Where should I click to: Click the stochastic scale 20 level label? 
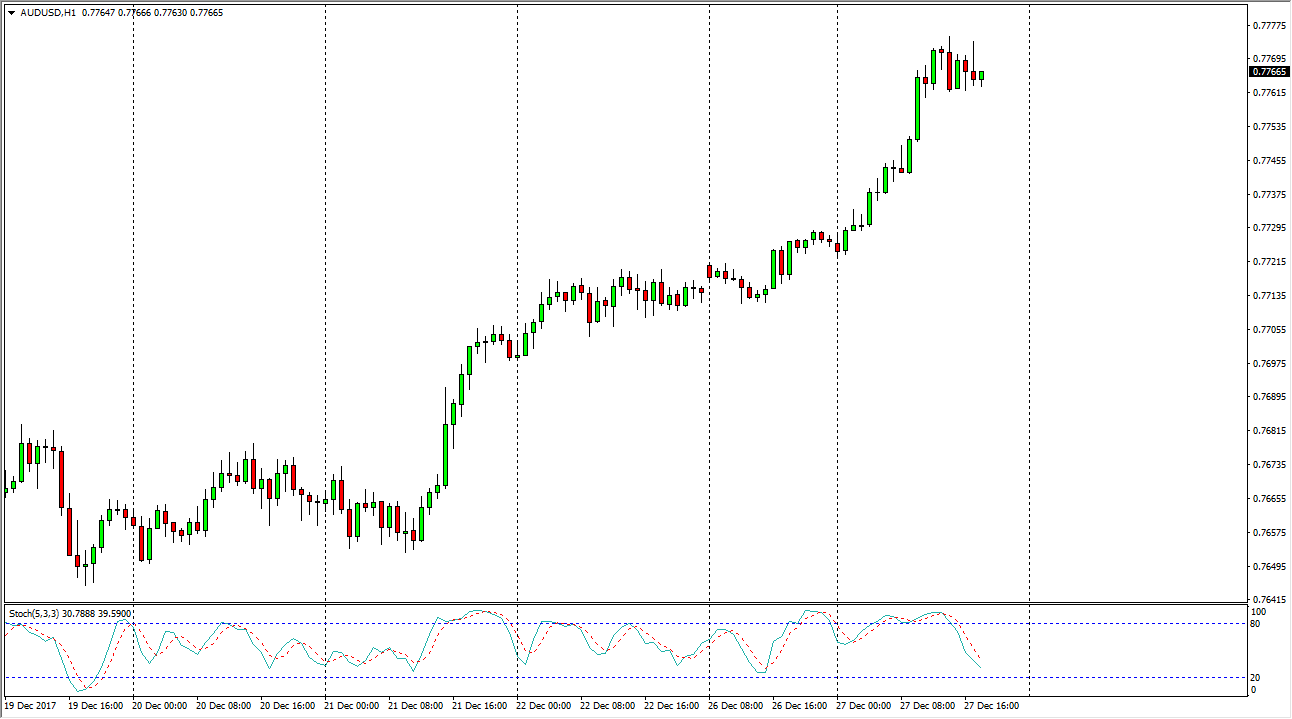pos(1257,677)
